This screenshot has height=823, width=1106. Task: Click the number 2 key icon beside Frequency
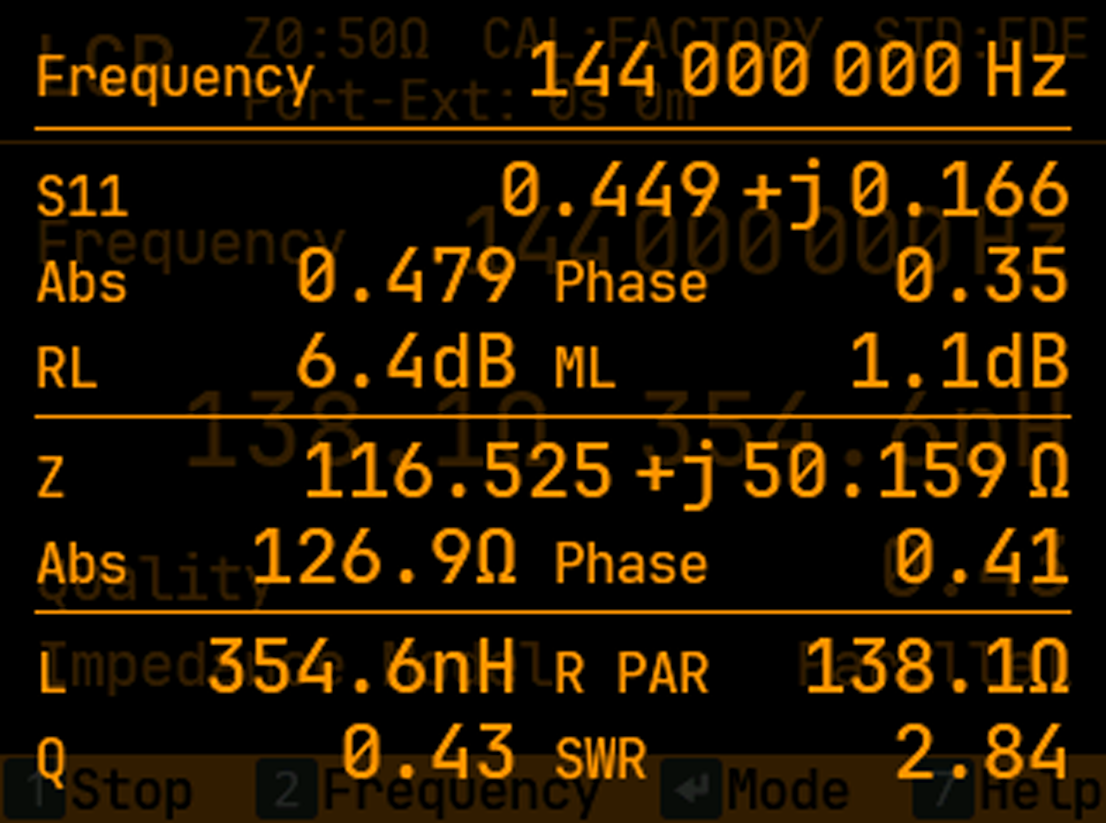pyautogui.click(x=287, y=792)
